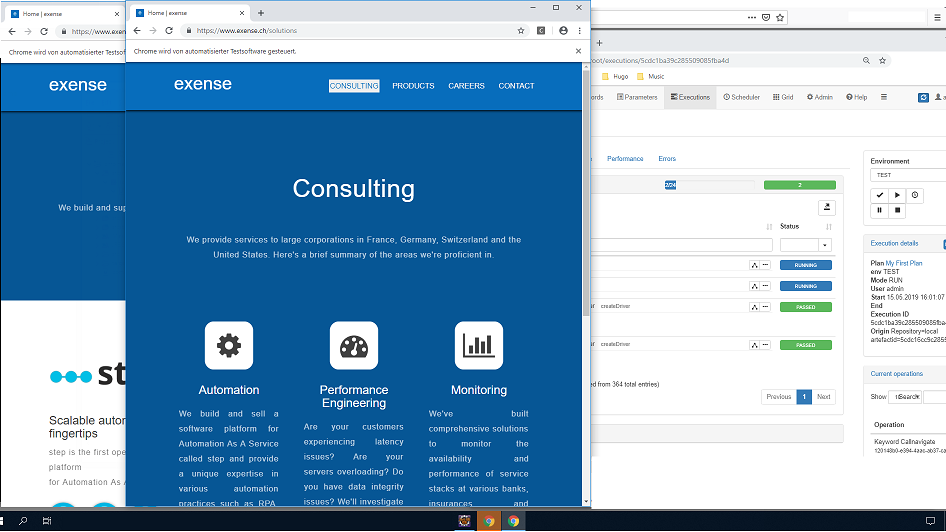Screen dimensions: 946x532
Task: Open the Performance Engineering gauge icon tile
Action: coord(354,346)
